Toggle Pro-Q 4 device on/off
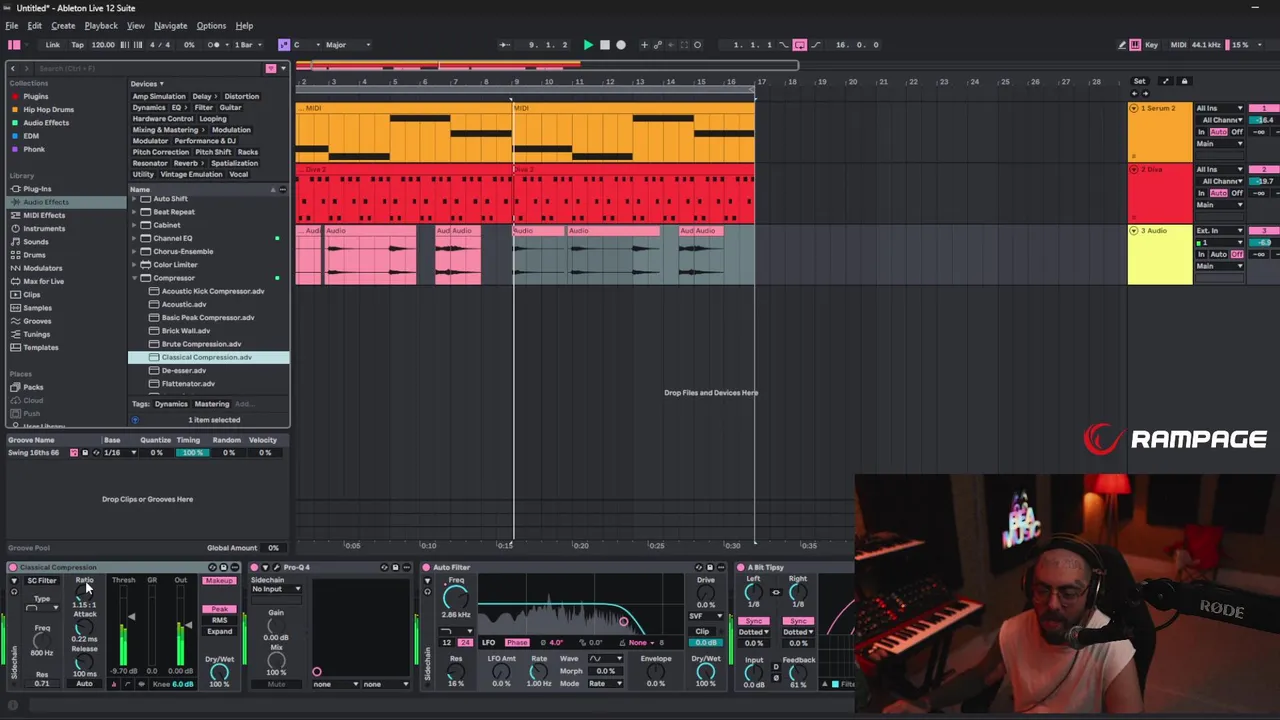The image size is (1280, 720). click(x=254, y=567)
